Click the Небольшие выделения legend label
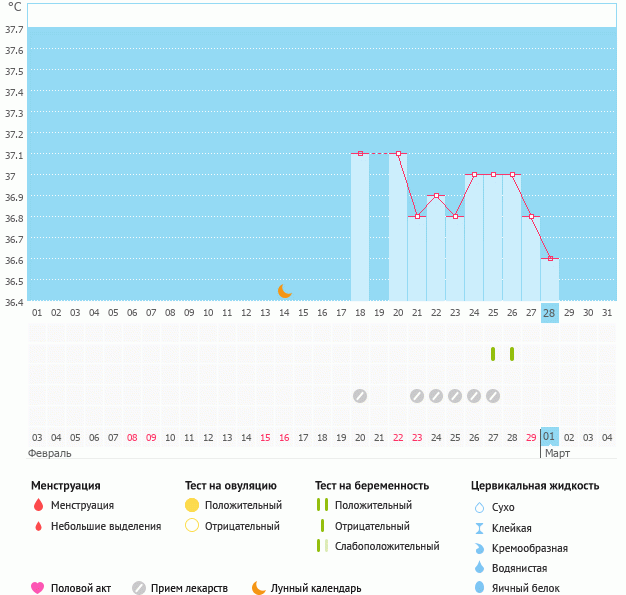Screen dimensions: 626x595 click(106, 526)
